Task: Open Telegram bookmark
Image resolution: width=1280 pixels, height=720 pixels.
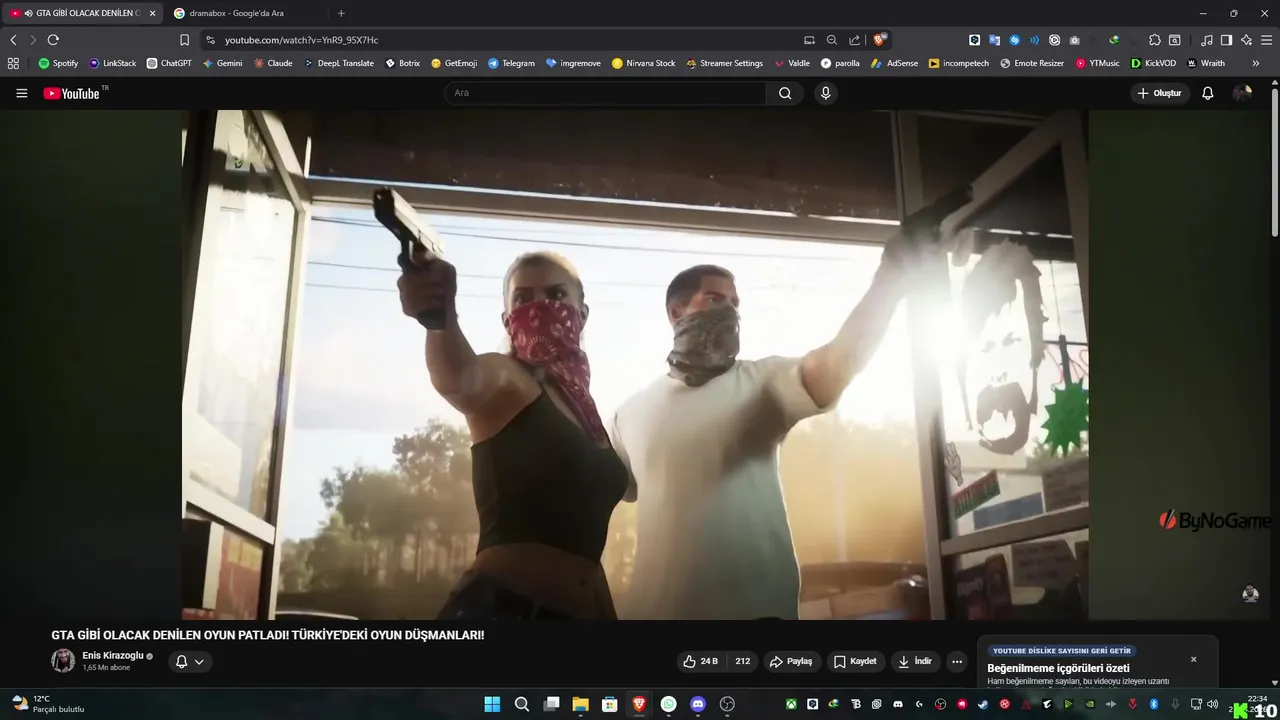Action: point(511,63)
